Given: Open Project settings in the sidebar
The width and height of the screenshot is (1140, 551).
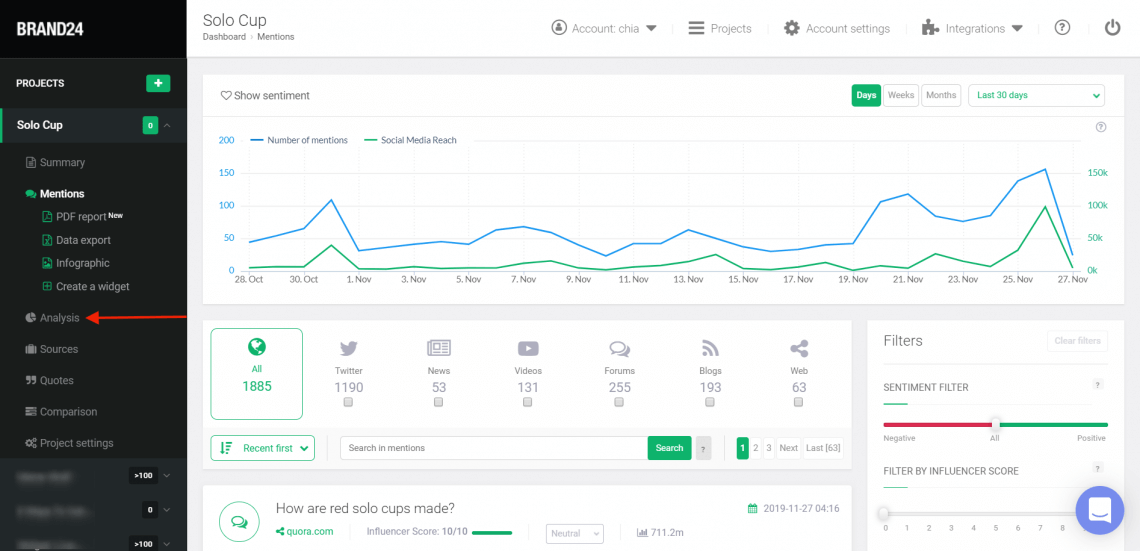Looking at the screenshot, I should point(69,443).
